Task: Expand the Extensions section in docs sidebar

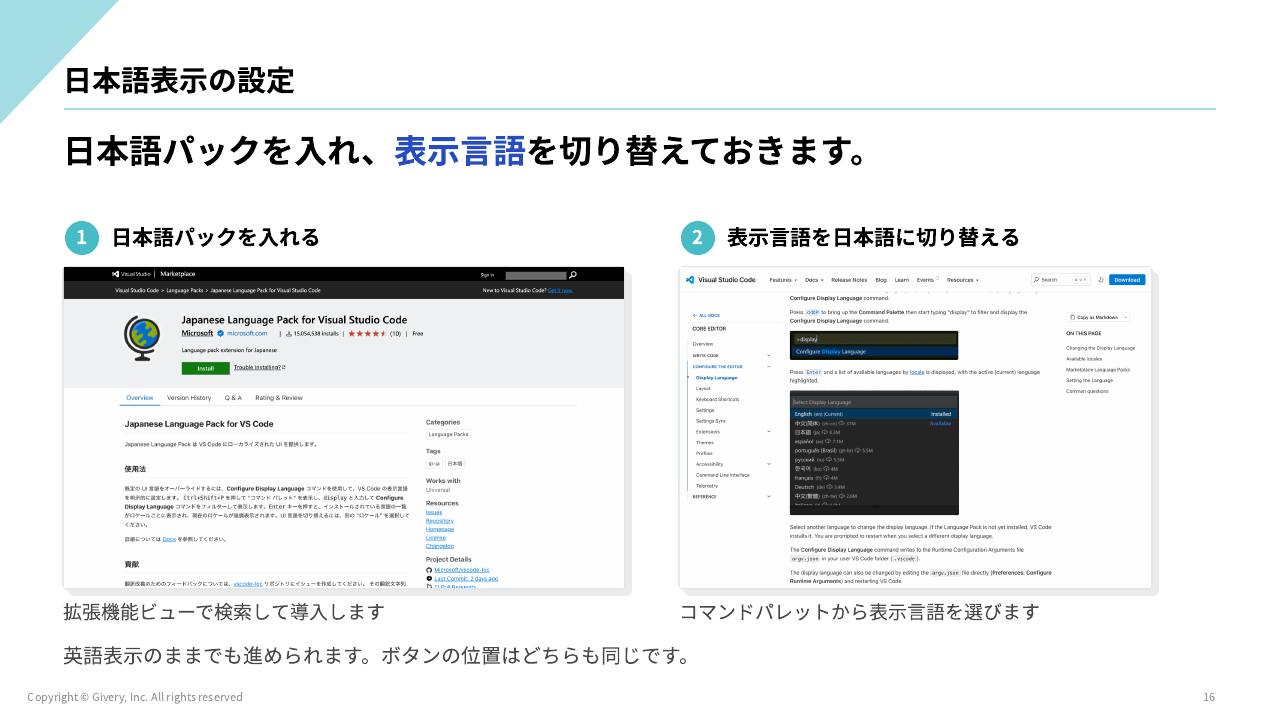Action: 769,432
